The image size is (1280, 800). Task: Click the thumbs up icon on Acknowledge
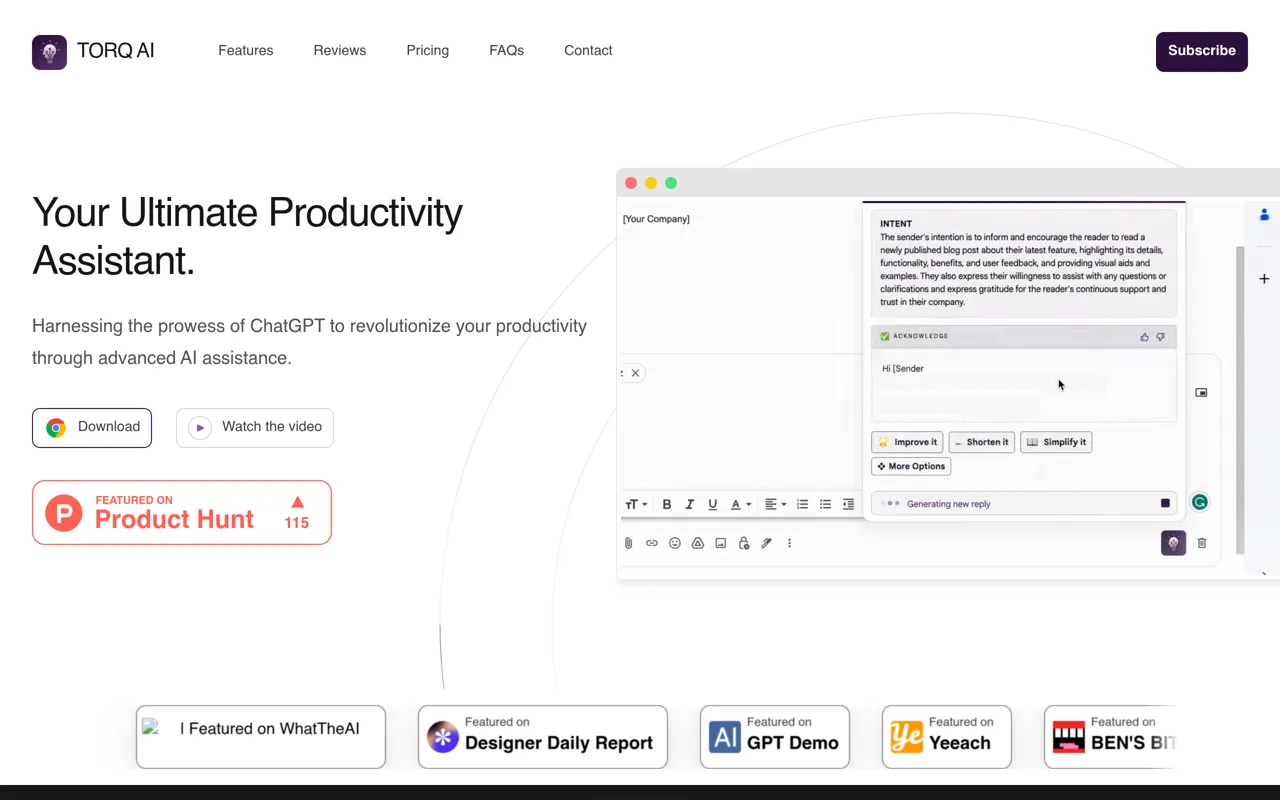pyautogui.click(x=1145, y=337)
